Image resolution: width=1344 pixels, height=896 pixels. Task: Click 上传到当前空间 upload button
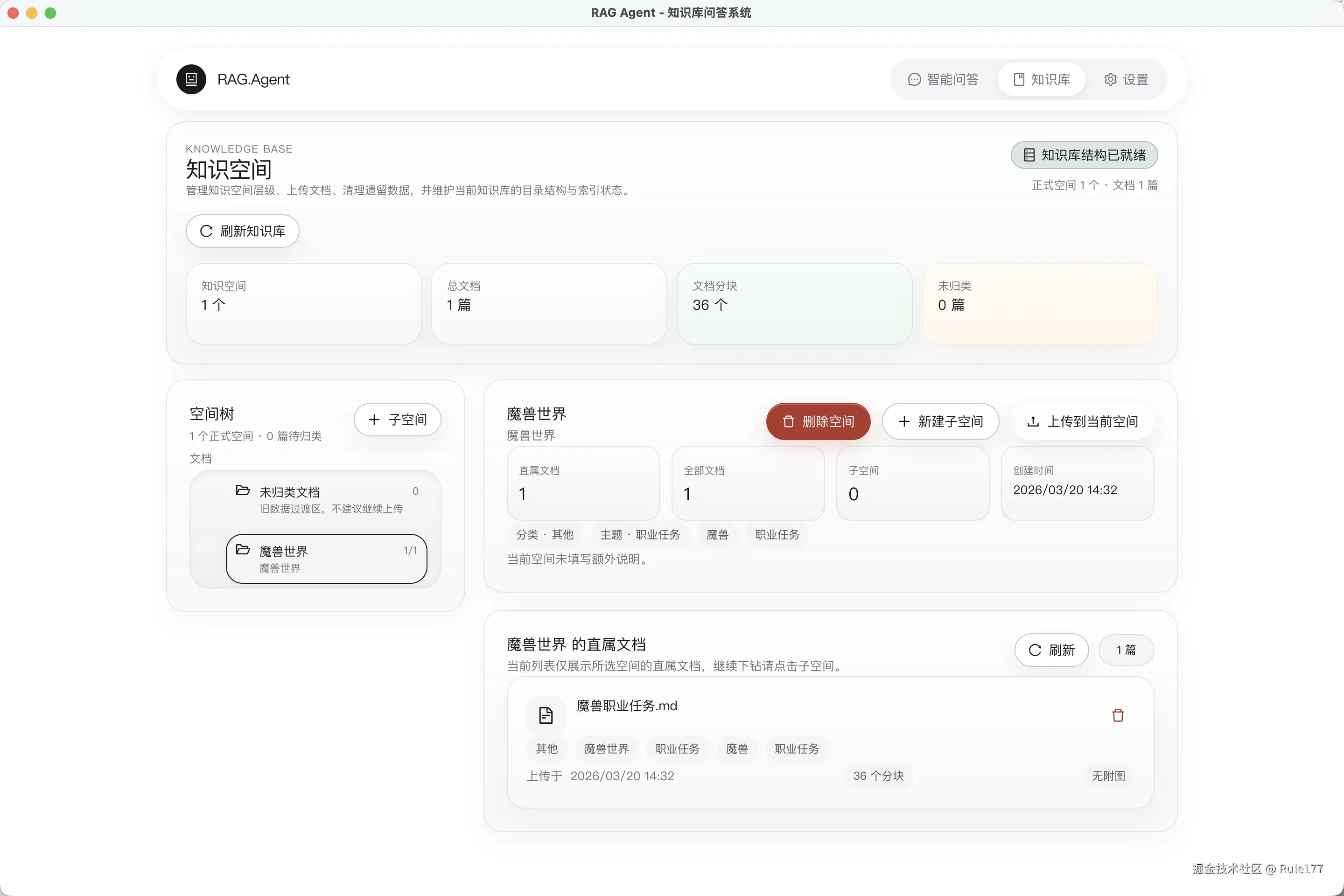pyautogui.click(x=1082, y=422)
